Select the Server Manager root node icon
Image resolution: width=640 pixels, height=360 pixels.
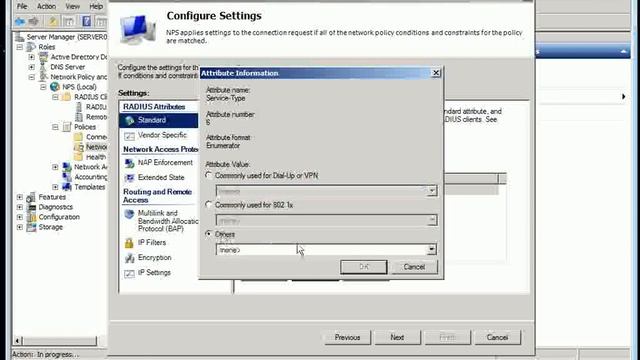click(20, 37)
